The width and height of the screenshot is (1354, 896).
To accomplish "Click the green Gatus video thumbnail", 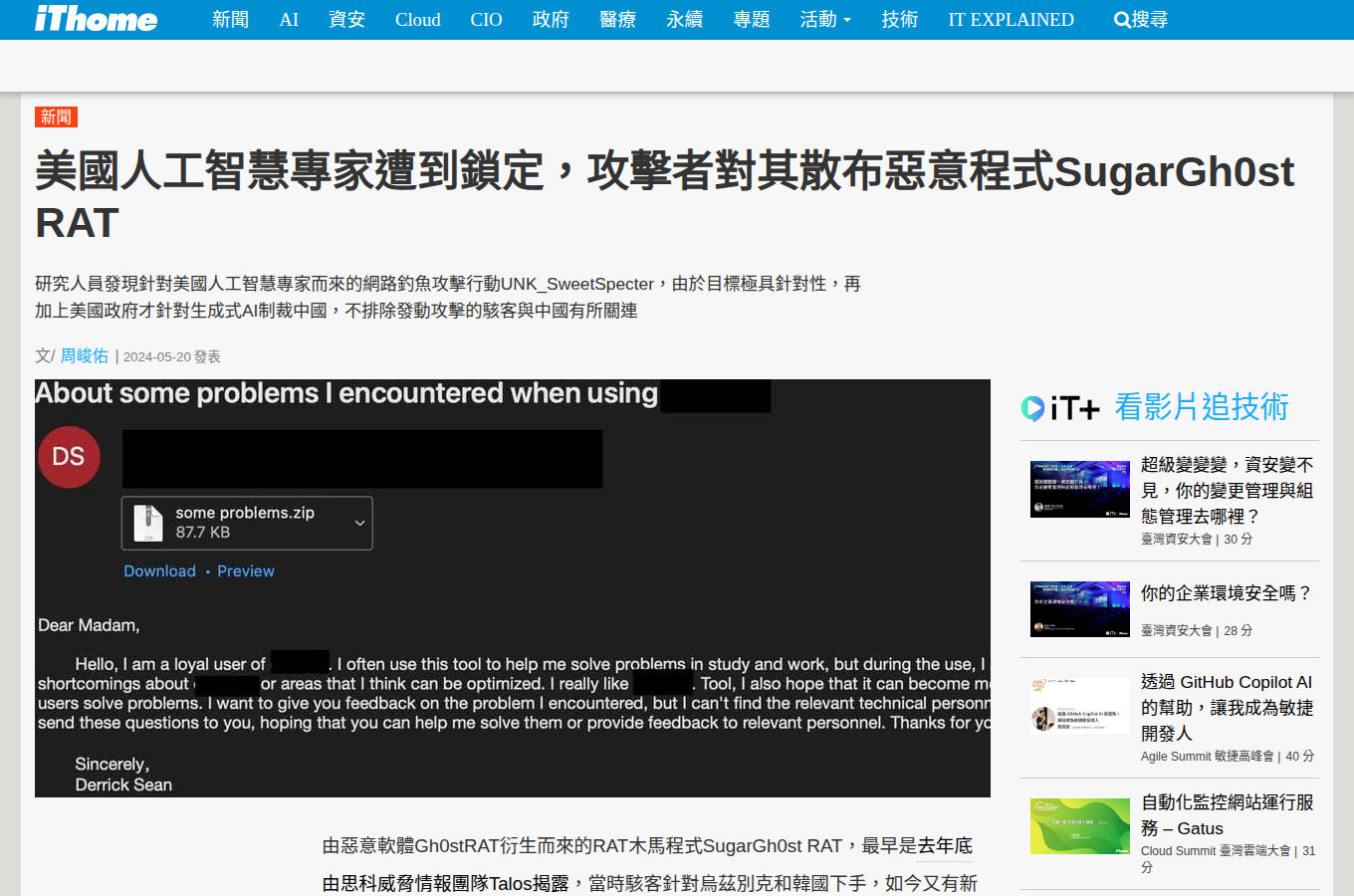I will (1080, 825).
